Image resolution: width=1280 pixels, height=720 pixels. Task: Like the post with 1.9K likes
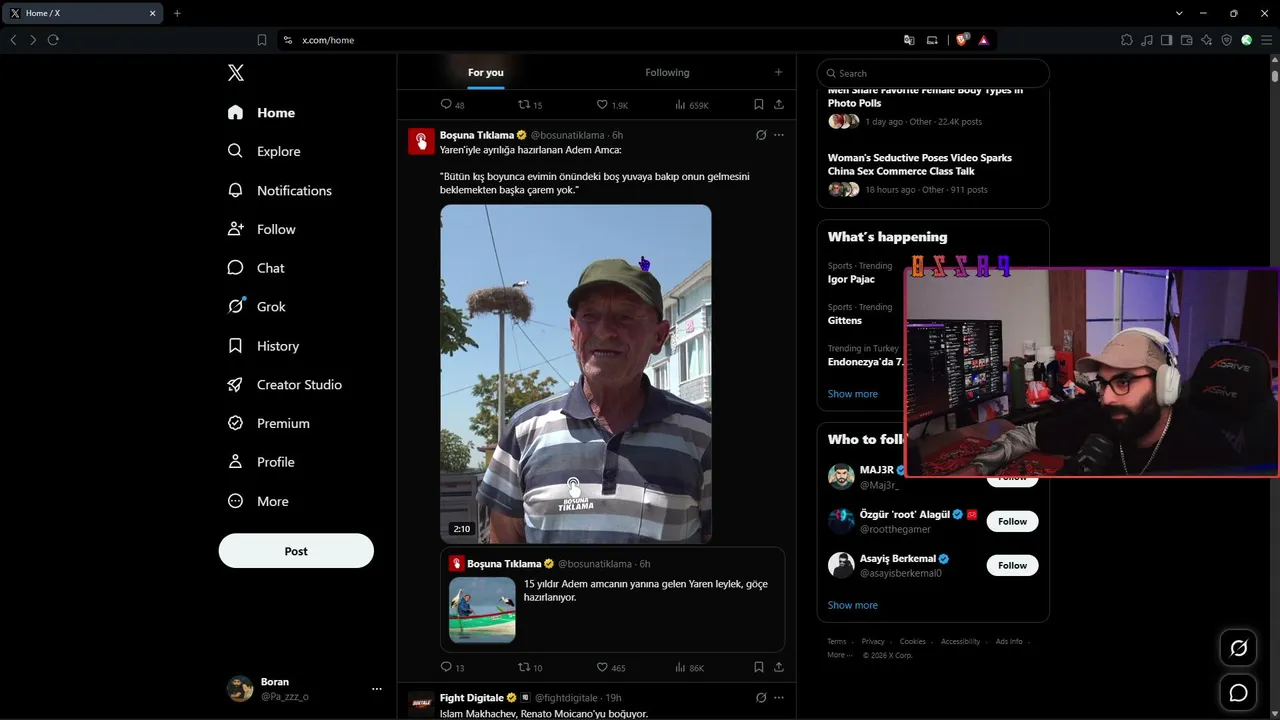[x=612, y=105]
